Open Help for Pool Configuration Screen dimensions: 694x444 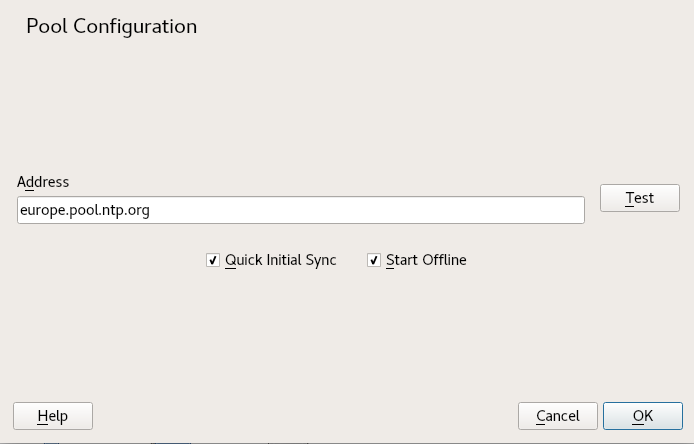point(52,416)
